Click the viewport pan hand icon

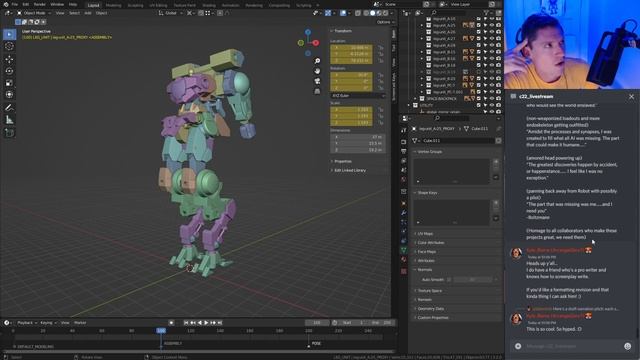click(318, 71)
